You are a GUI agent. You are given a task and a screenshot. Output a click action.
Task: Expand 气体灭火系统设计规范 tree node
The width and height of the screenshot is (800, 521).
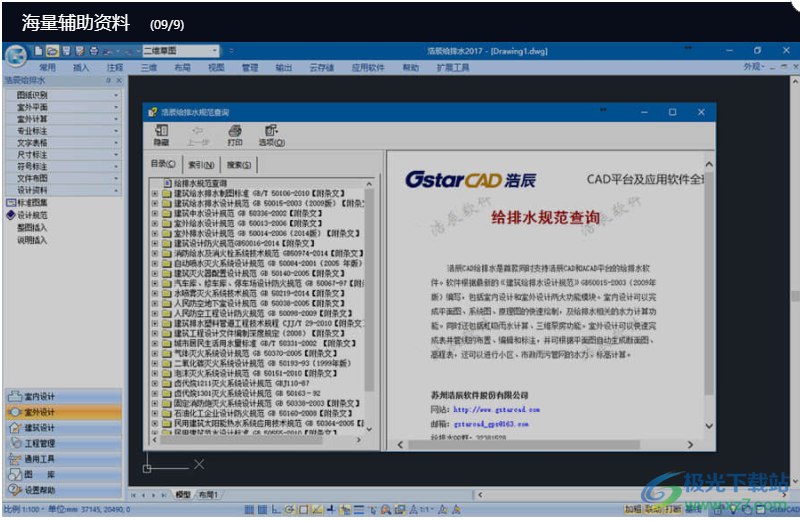(x=155, y=353)
